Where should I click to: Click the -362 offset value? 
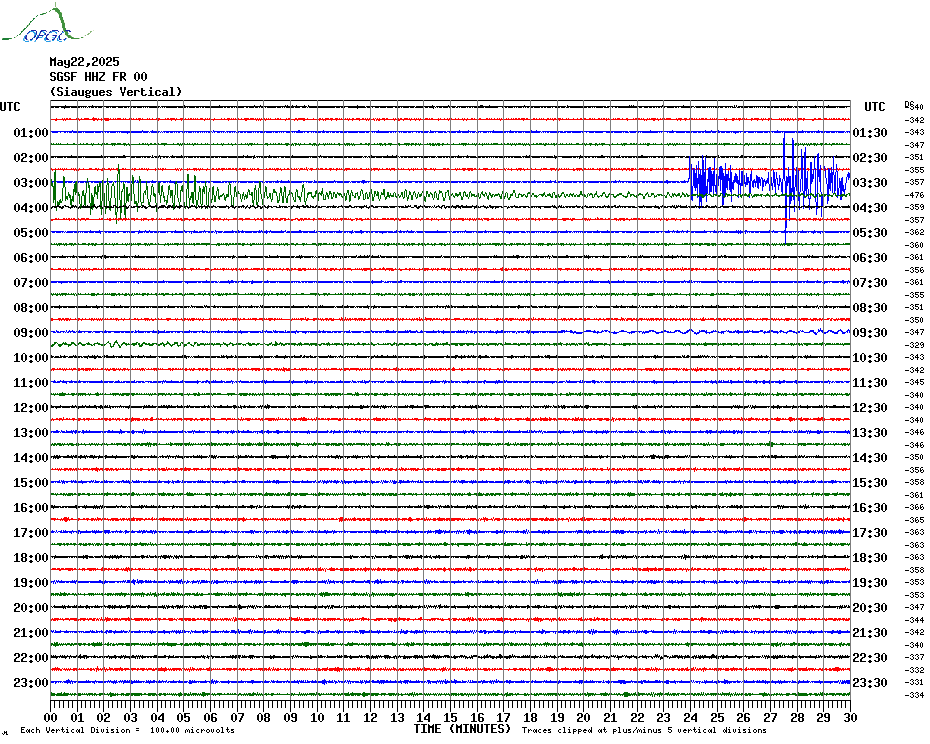click(x=915, y=233)
